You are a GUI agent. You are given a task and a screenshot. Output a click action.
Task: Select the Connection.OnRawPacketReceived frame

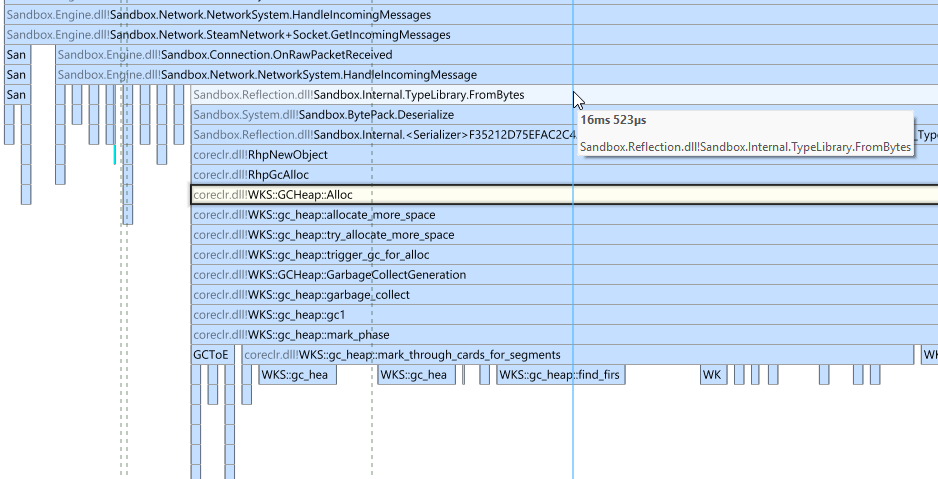497,55
